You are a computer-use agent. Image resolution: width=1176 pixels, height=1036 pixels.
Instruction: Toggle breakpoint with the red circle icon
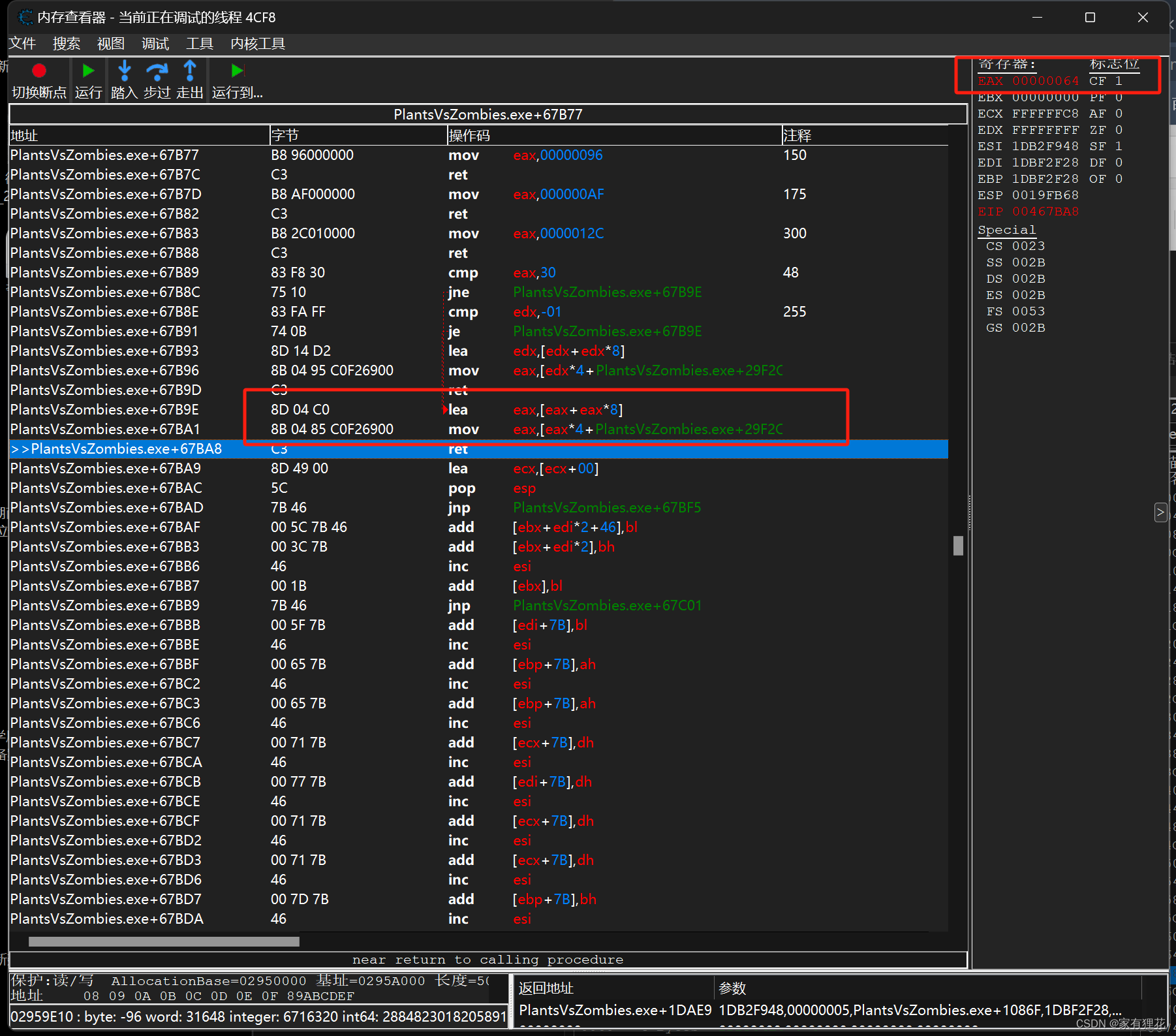(x=39, y=71)
